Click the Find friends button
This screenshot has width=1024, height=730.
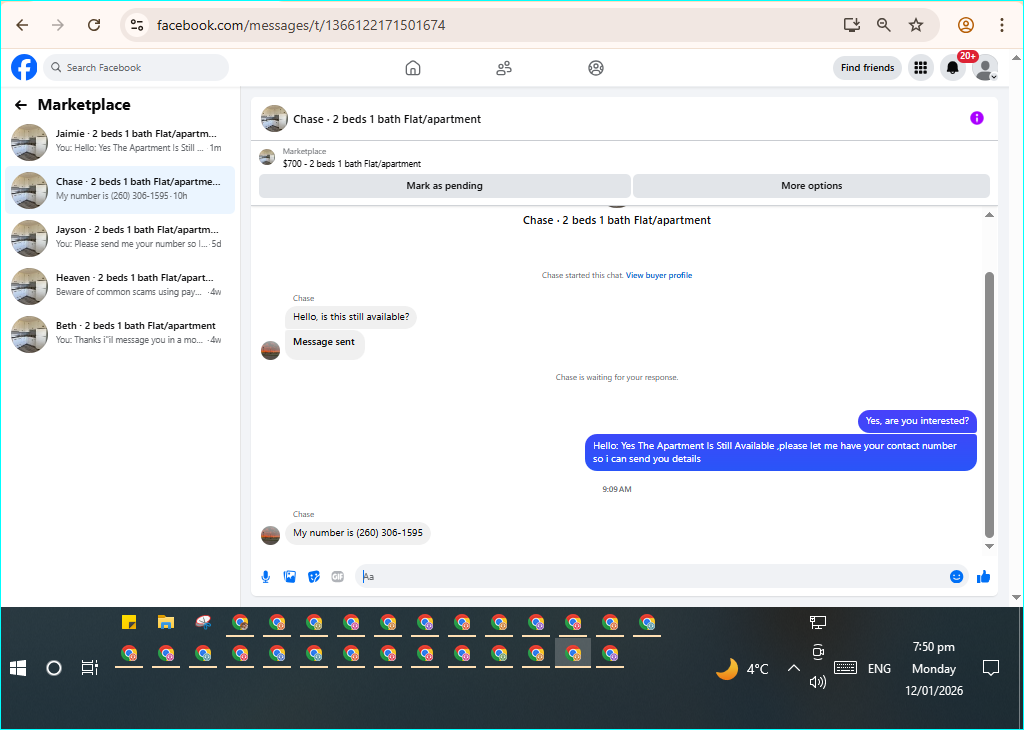click(867, 67)
